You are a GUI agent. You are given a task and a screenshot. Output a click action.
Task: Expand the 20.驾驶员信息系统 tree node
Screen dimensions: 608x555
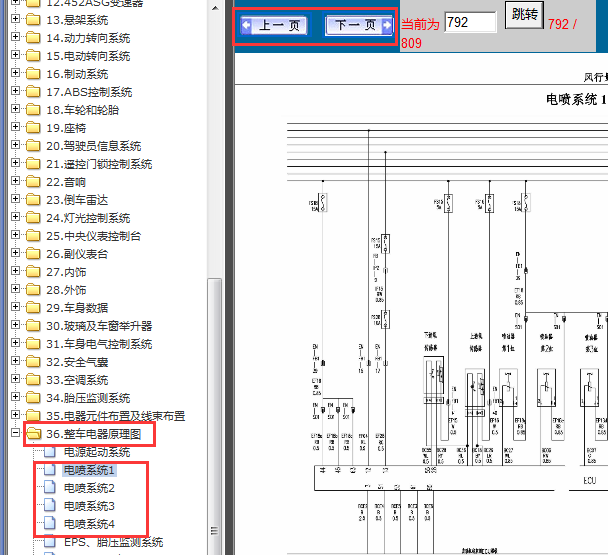[15, 145]
